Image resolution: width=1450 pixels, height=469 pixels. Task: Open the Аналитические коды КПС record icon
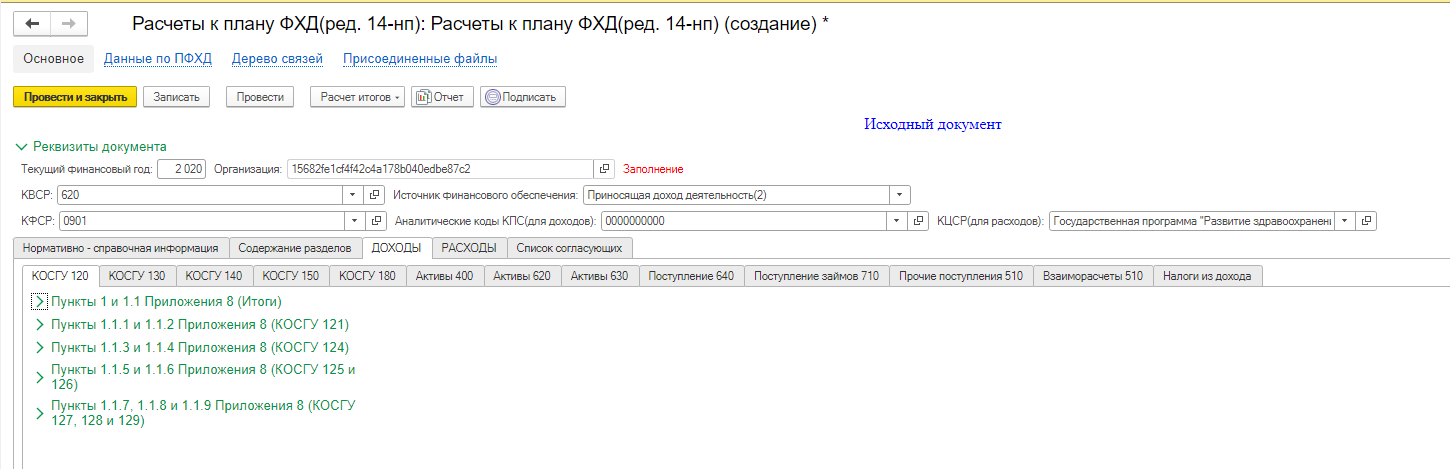coord(919,221)
